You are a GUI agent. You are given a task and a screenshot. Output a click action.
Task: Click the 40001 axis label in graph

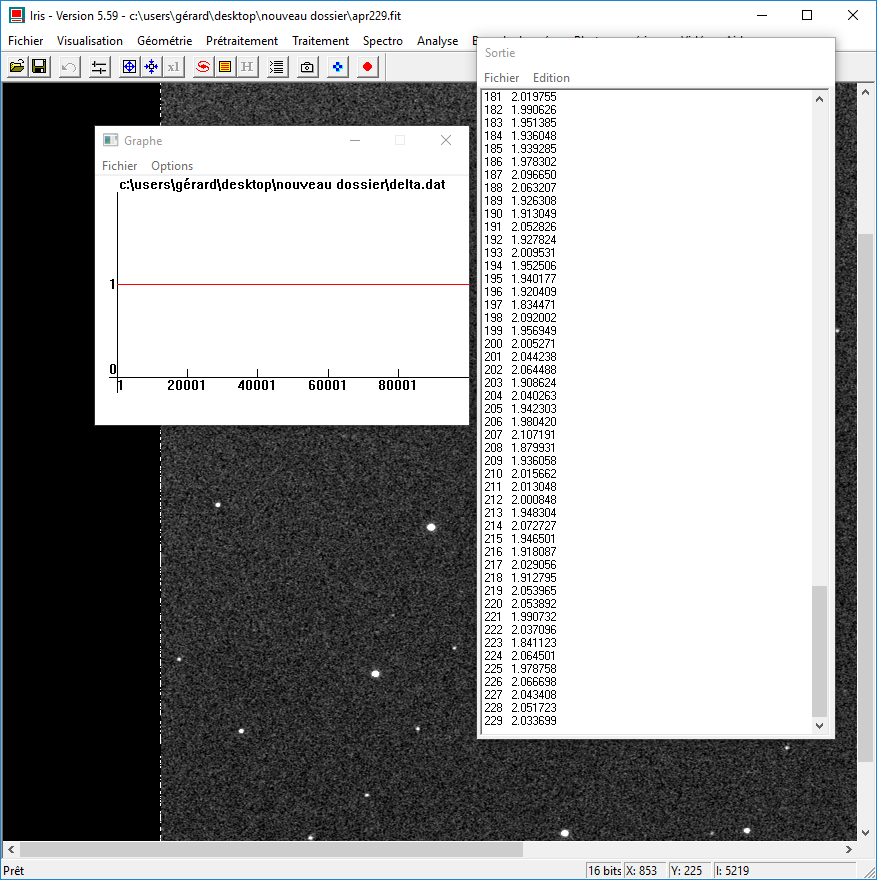pyautogui.click(x=256, y=386)
